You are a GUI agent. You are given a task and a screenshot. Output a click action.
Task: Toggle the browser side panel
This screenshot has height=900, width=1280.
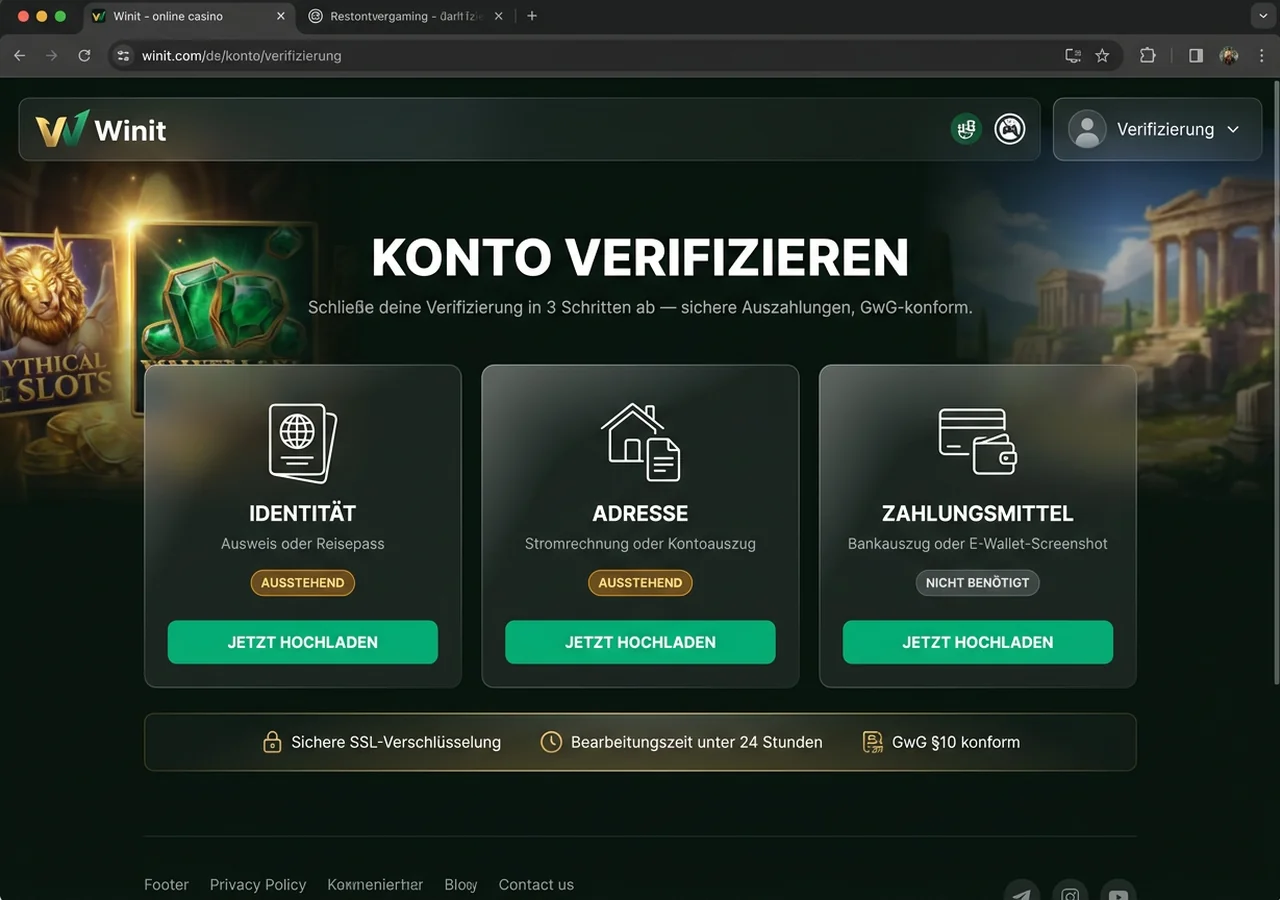1196,56
